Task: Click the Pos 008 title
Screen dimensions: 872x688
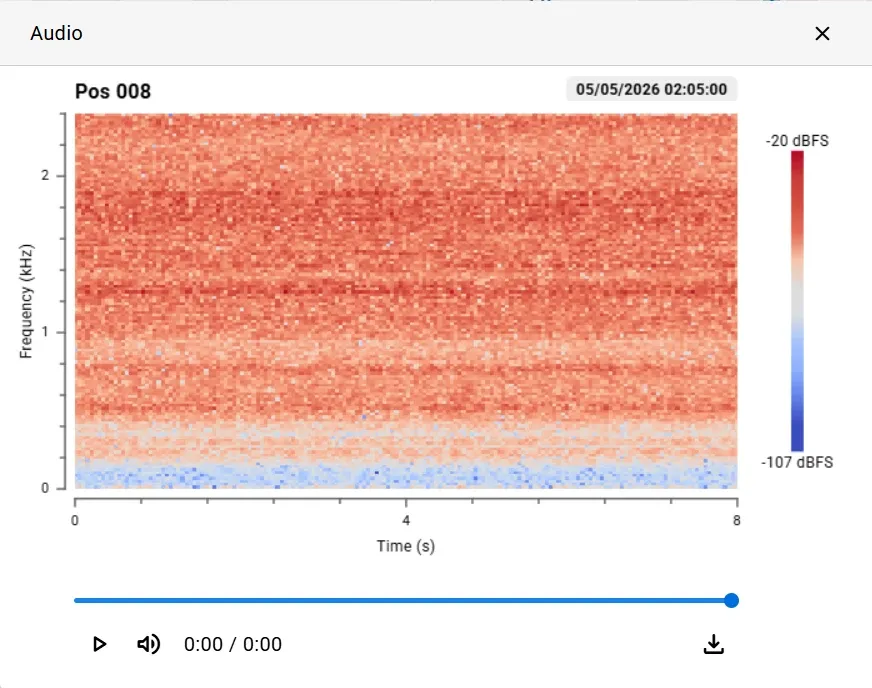Action: click(x=113, y=91)
